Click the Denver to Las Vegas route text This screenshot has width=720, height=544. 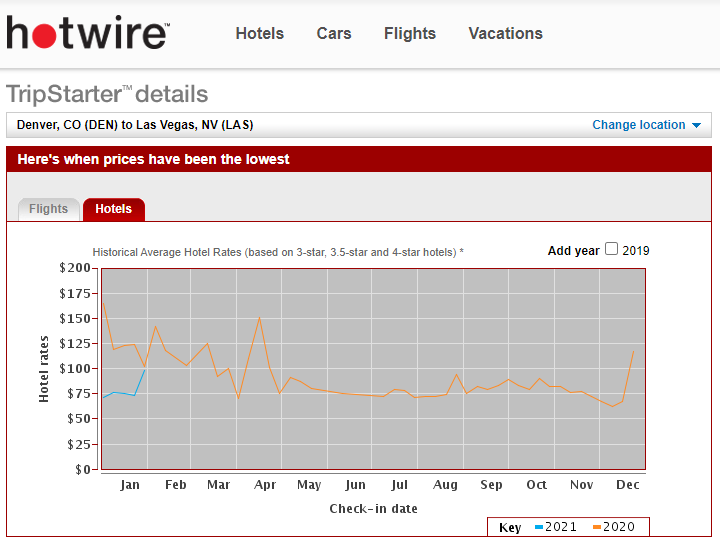click(135, 125)
